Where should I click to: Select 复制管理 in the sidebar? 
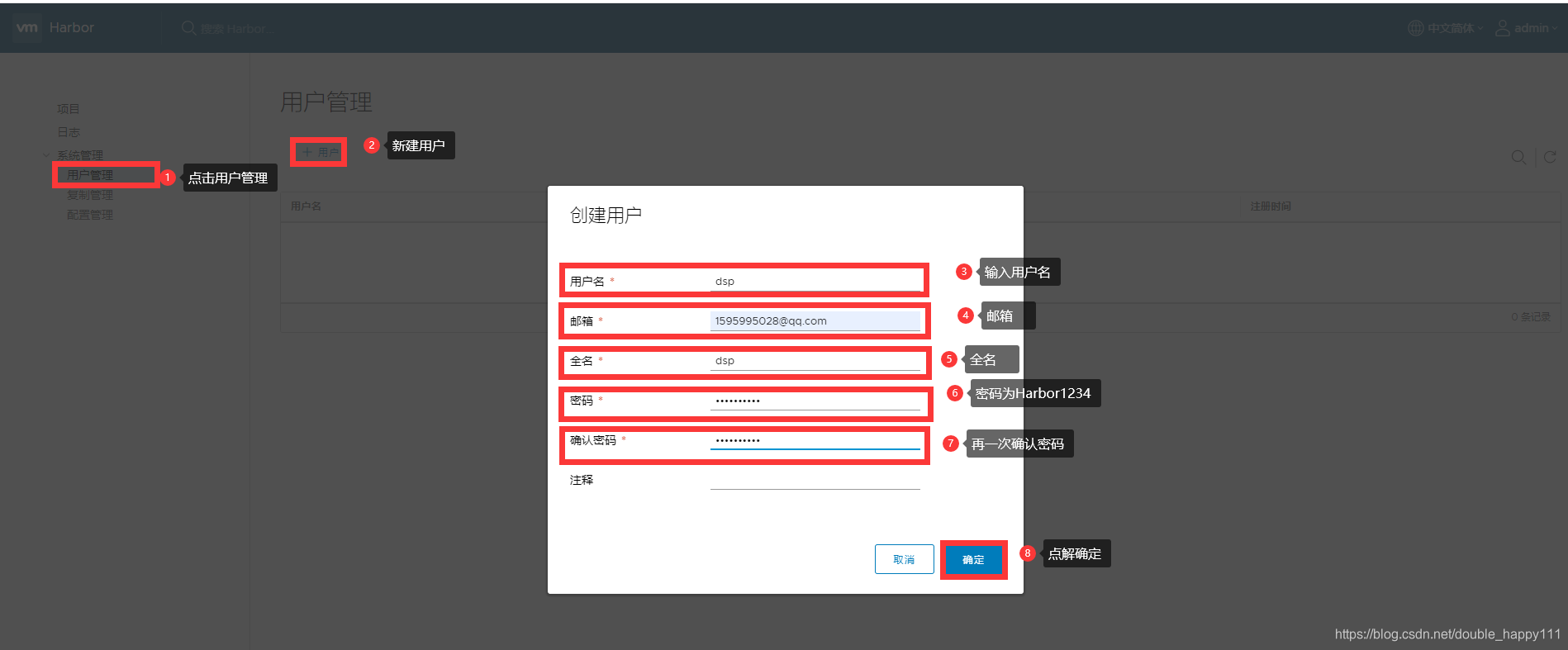point(90,195)
